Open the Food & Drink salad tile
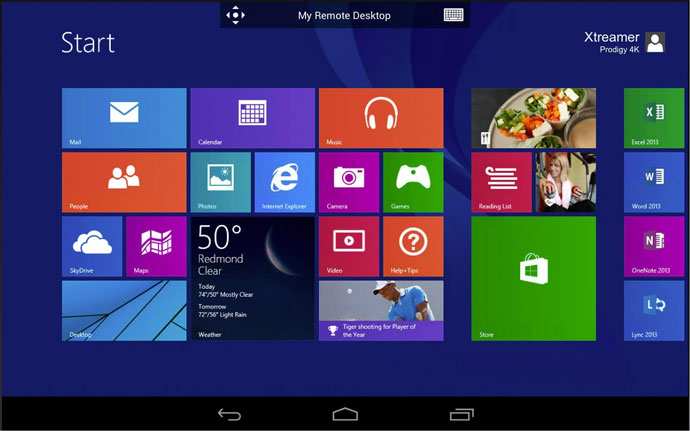Screen dimensions: 690x431 pos(533,118)
